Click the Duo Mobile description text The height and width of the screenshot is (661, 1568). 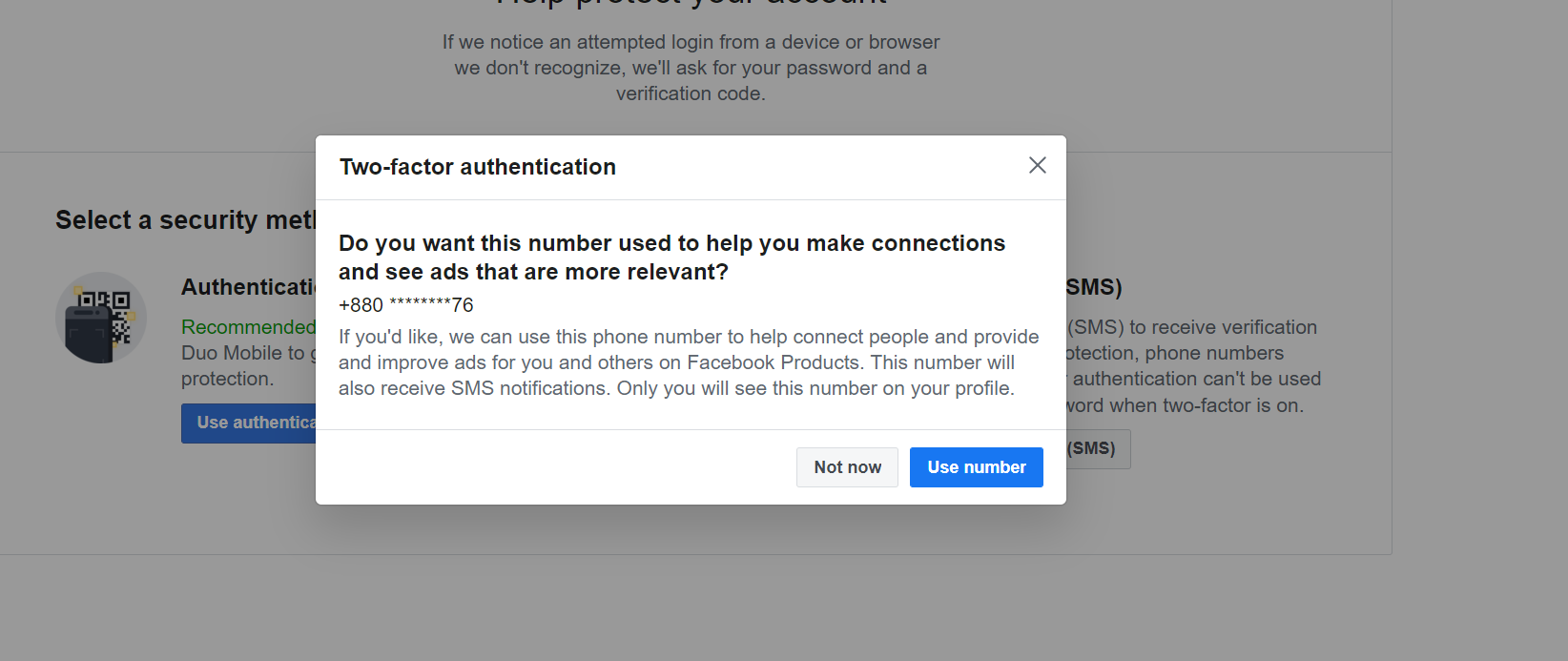(248, 365)
